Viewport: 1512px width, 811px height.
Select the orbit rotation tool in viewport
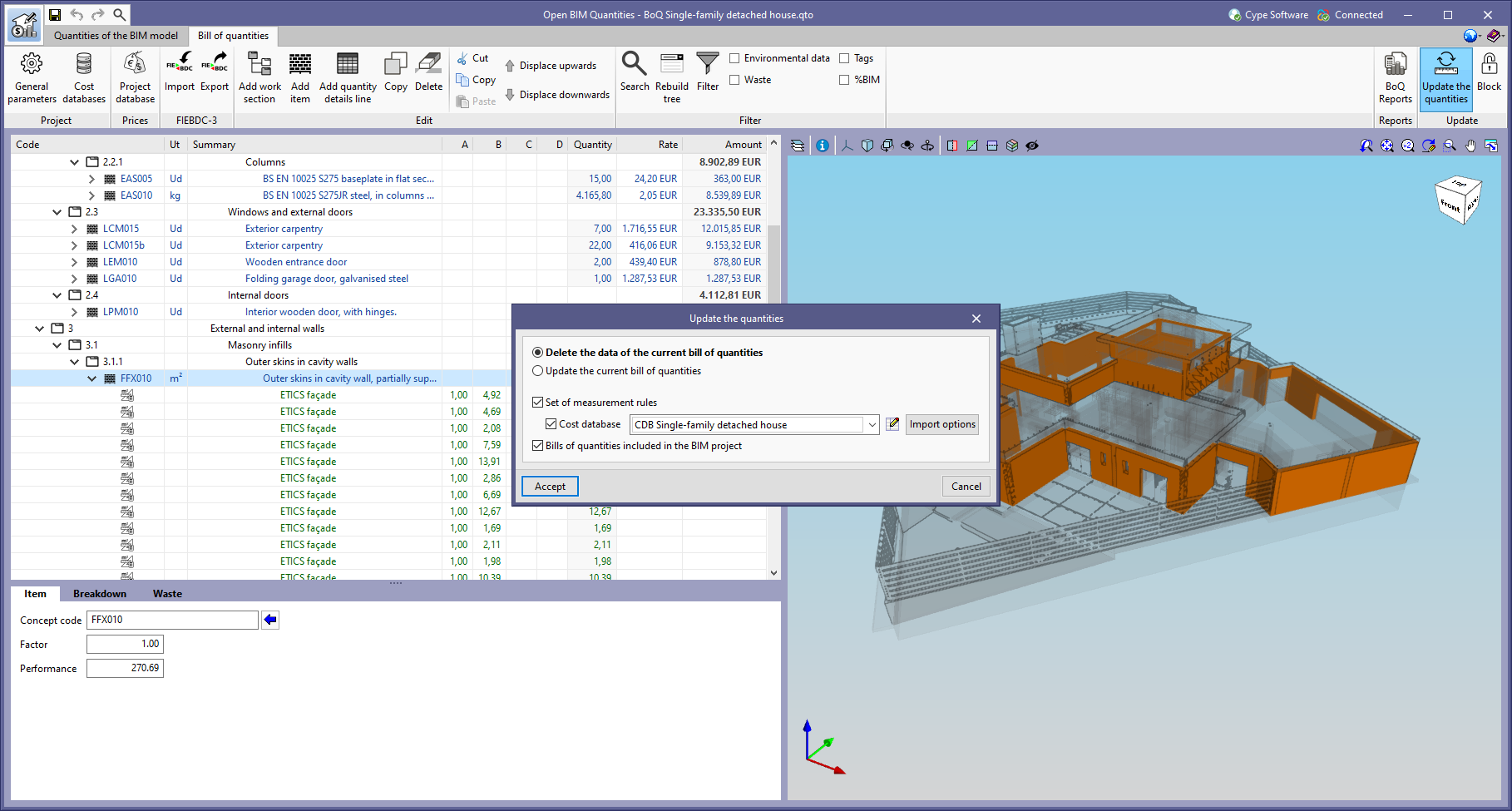pyautogui.click(x=907, y=146)
